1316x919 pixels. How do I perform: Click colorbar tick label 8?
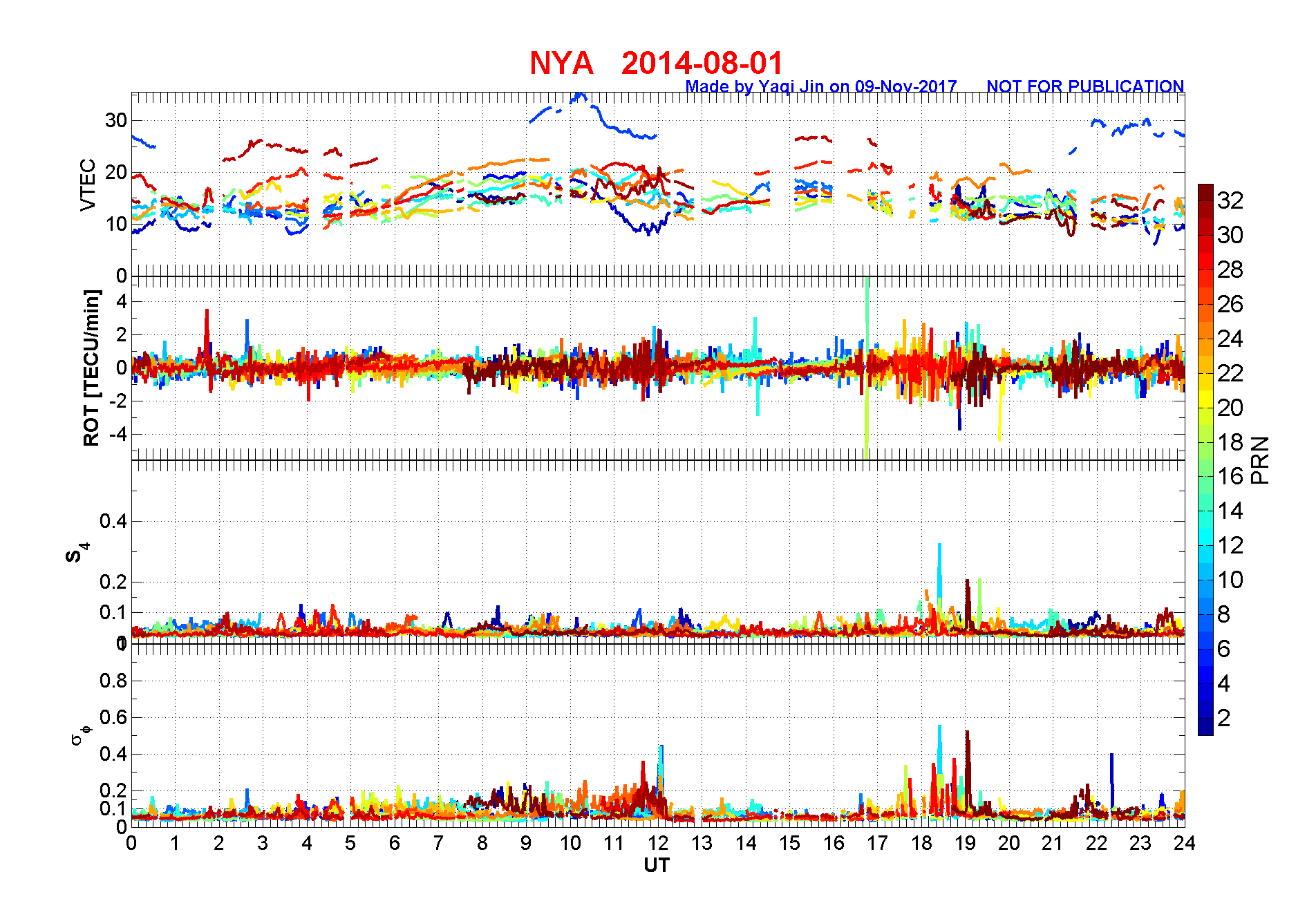1223,614
